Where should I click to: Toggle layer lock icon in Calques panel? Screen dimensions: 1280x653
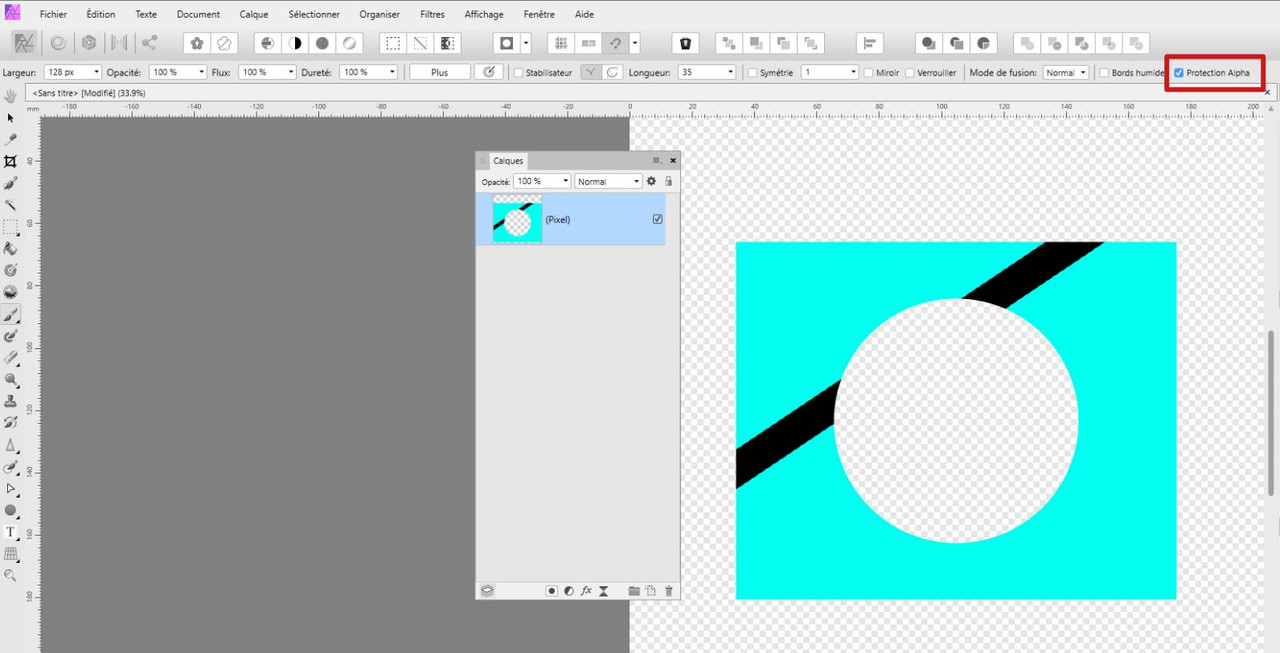(669, 181)
